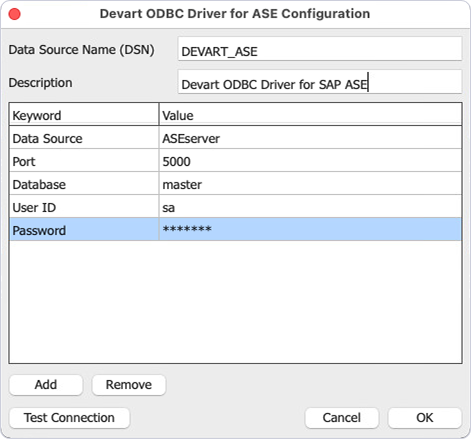The height and width of the screenshot is (439, 471).
Task: Cancel the configuration dialog
Action: [342, 418]
